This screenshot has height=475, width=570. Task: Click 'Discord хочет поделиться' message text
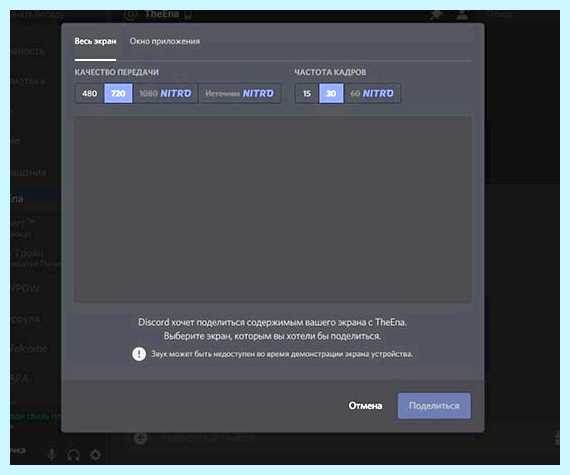[x=272, y=322]
